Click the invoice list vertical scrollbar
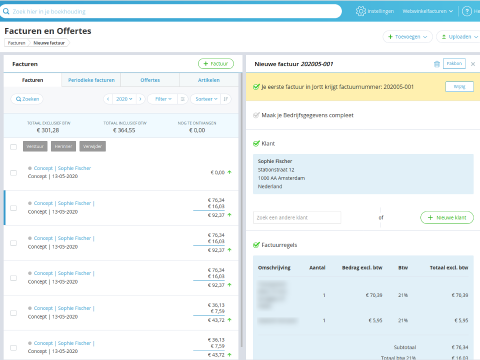Image resolution: width=480 pixels, height=360 pixels. click(x=241, y=210)
